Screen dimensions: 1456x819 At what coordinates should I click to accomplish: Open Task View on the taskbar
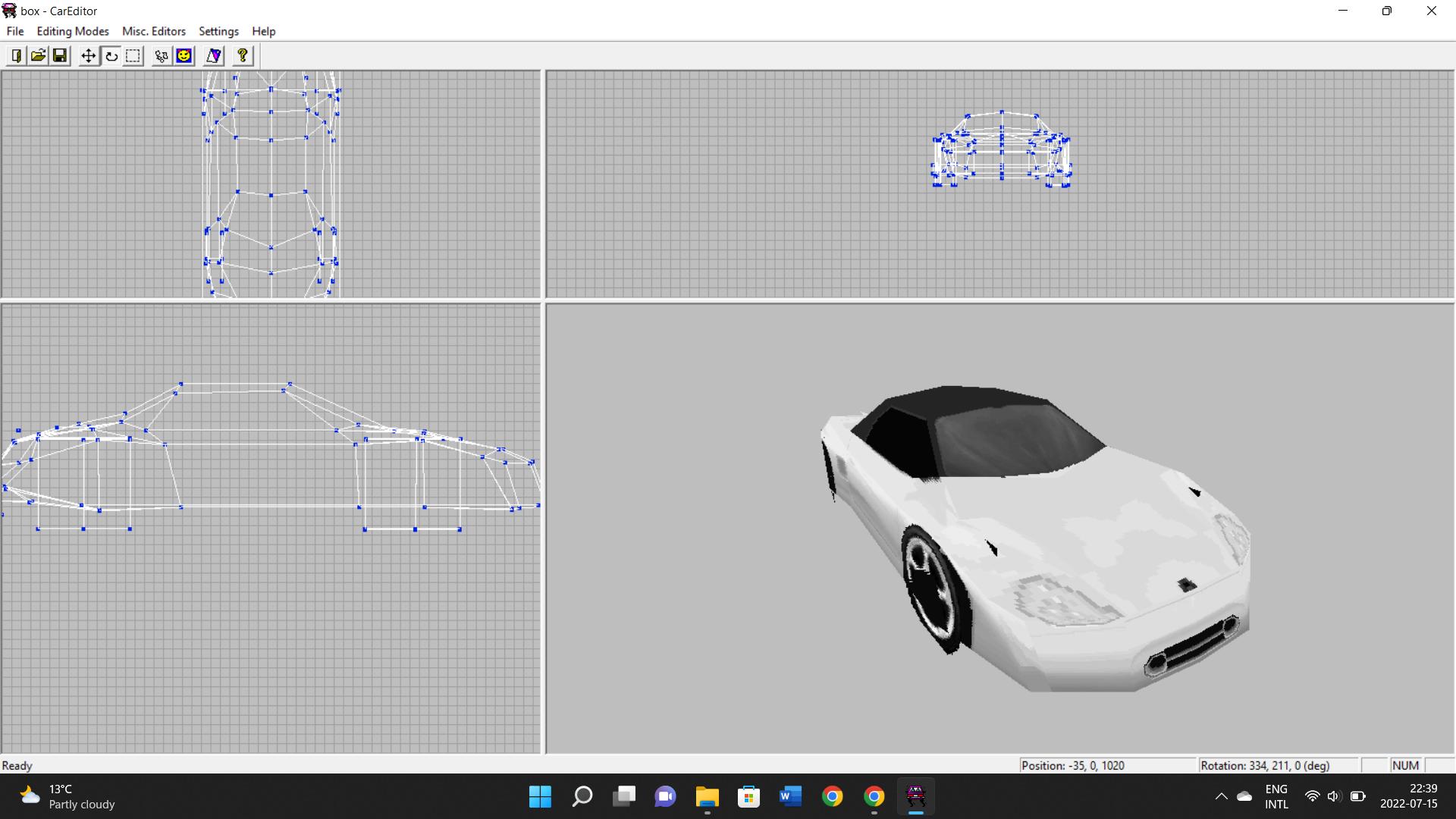(x=624, y=796)
